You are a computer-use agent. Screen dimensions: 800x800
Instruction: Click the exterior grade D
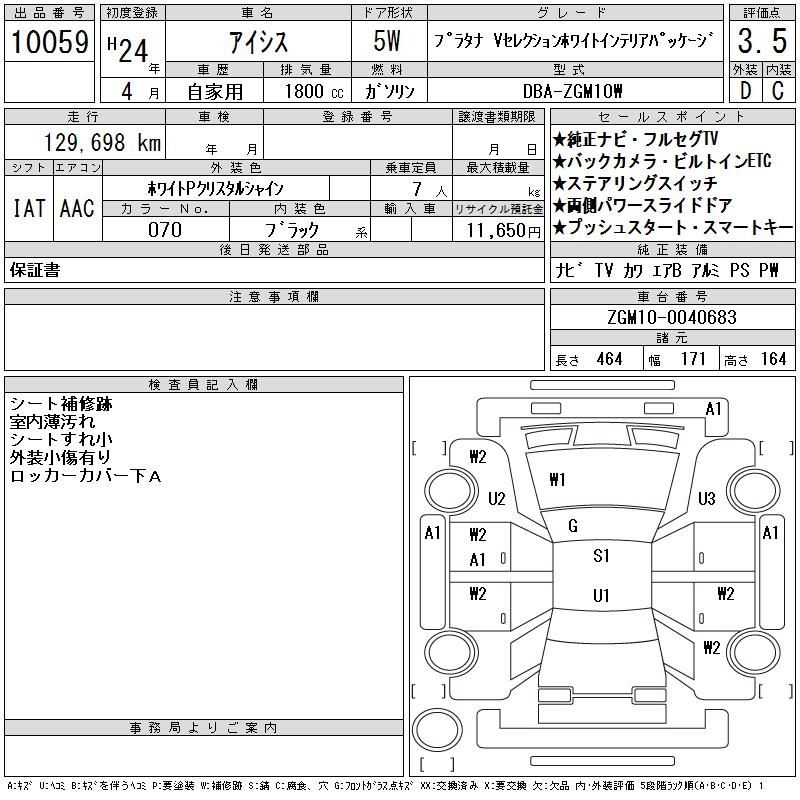tap(745, 91)
